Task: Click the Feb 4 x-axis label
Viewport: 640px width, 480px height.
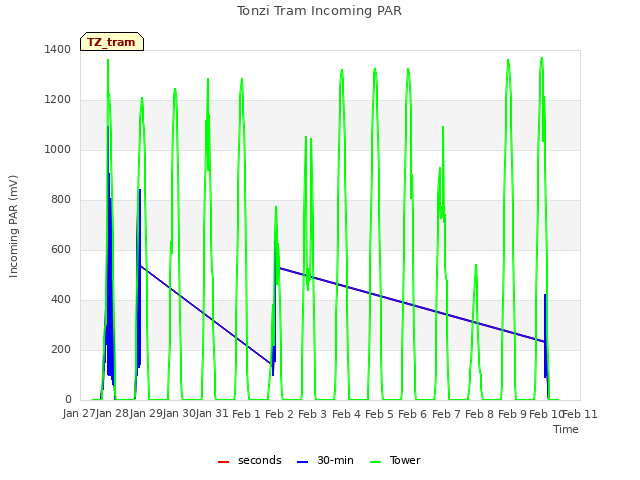Action: pyautogui.click(x=347, y=414)
